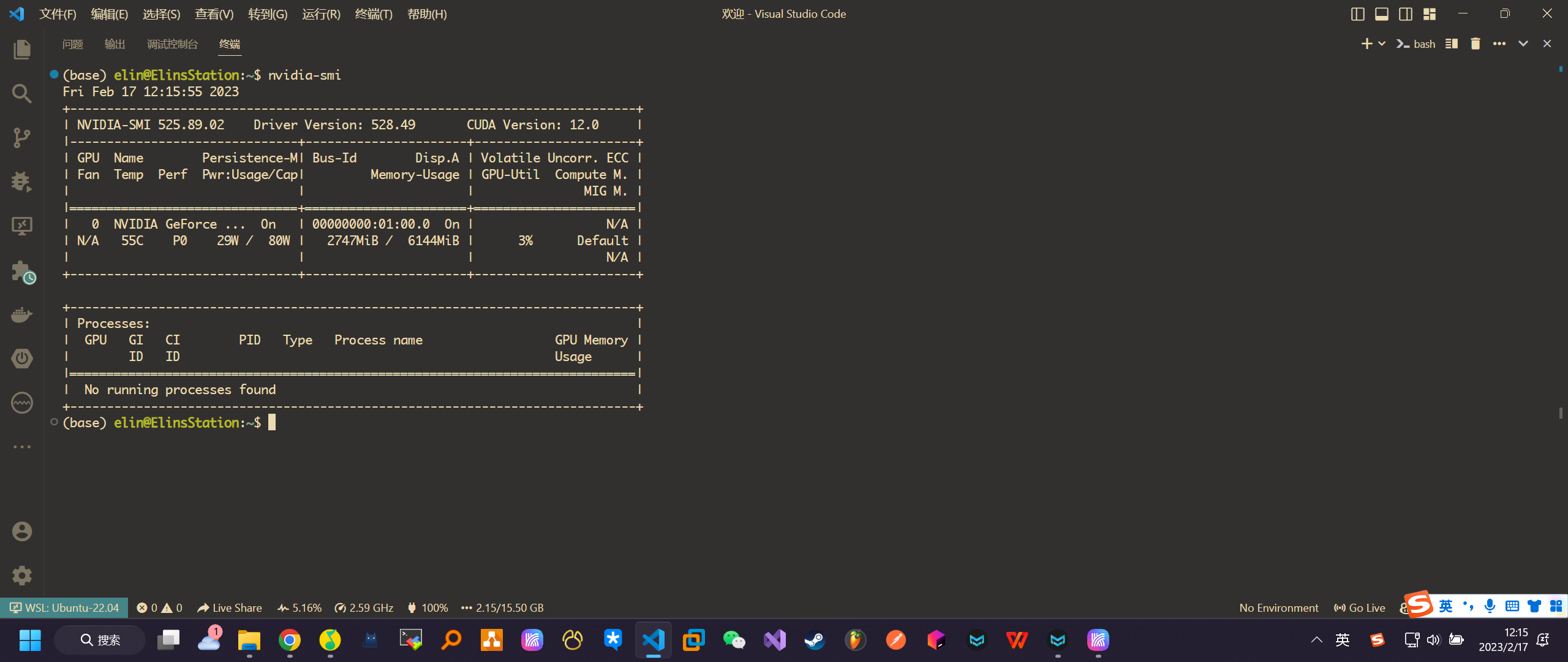
Task: Start the Go Live server
Action: 1359,607
